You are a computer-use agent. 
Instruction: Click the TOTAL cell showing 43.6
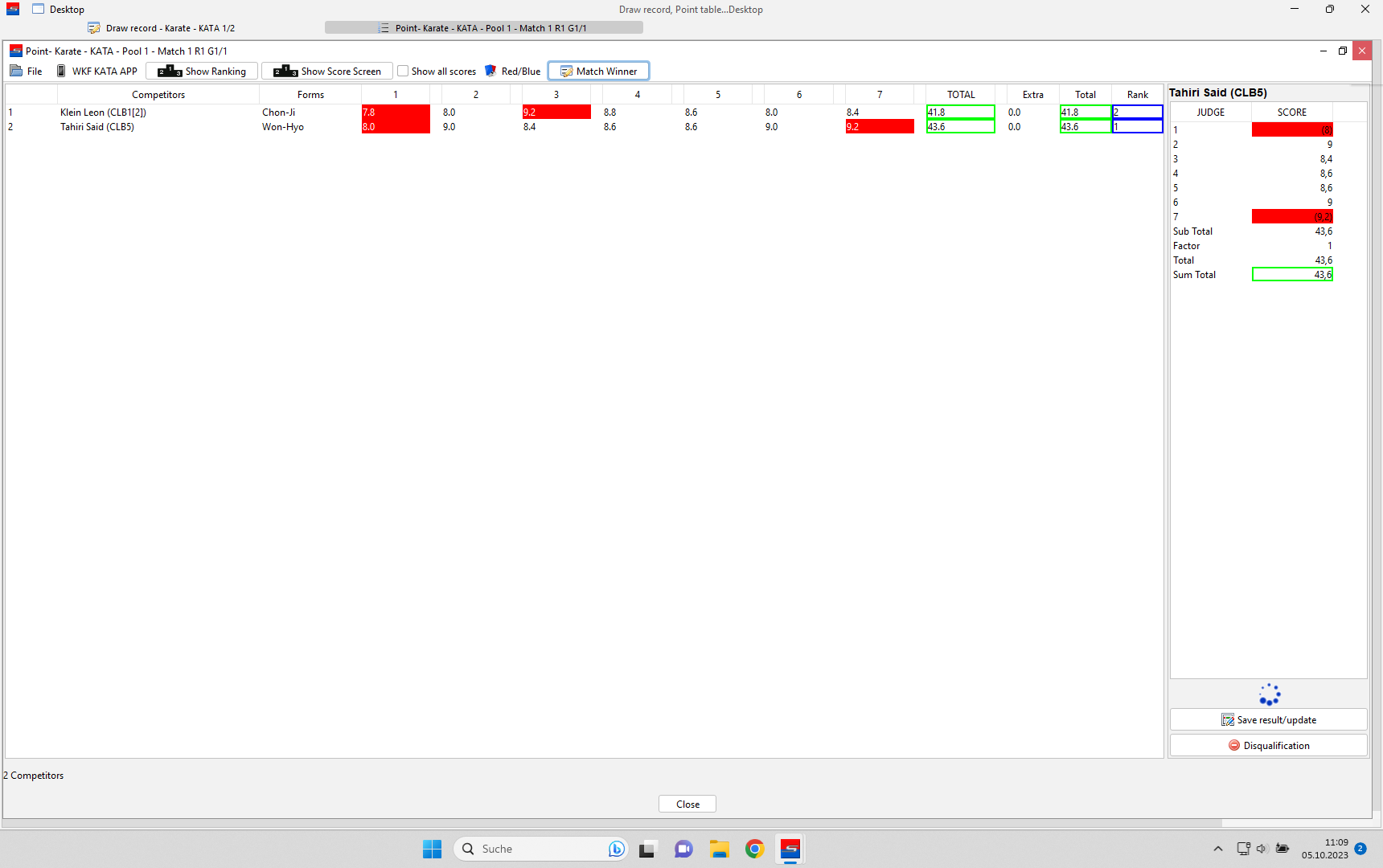click(x=960, y=127)
